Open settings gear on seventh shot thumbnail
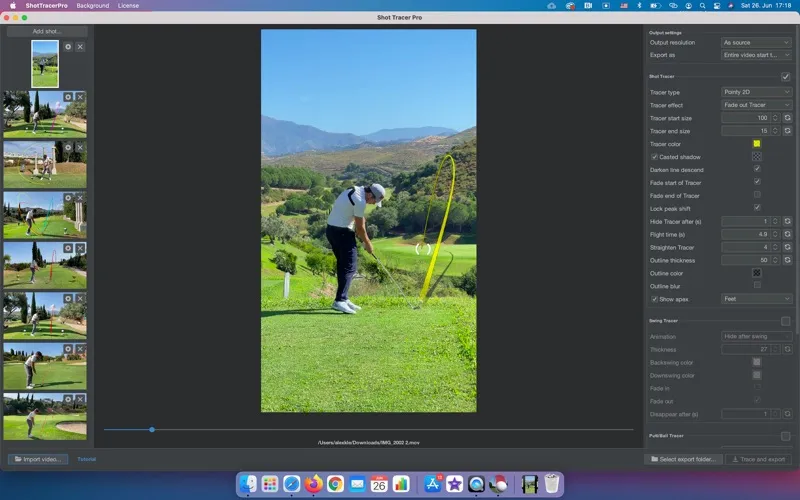This screenshot has width=800, height=500. 68,349
